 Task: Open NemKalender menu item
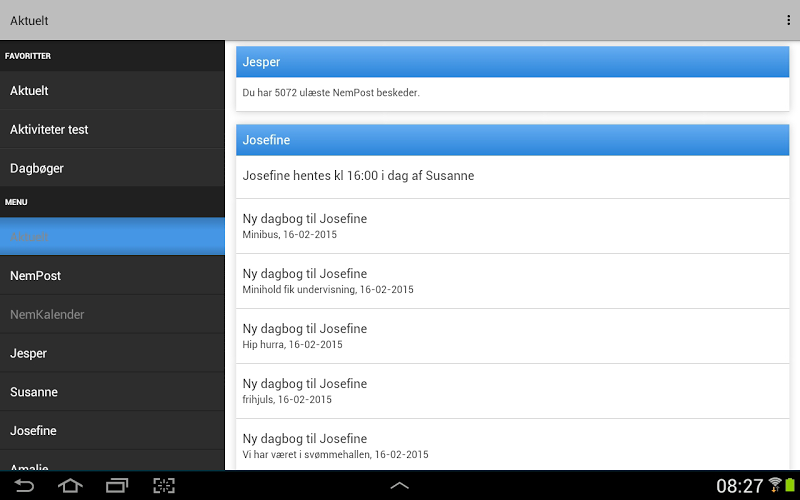pos(112,314)
